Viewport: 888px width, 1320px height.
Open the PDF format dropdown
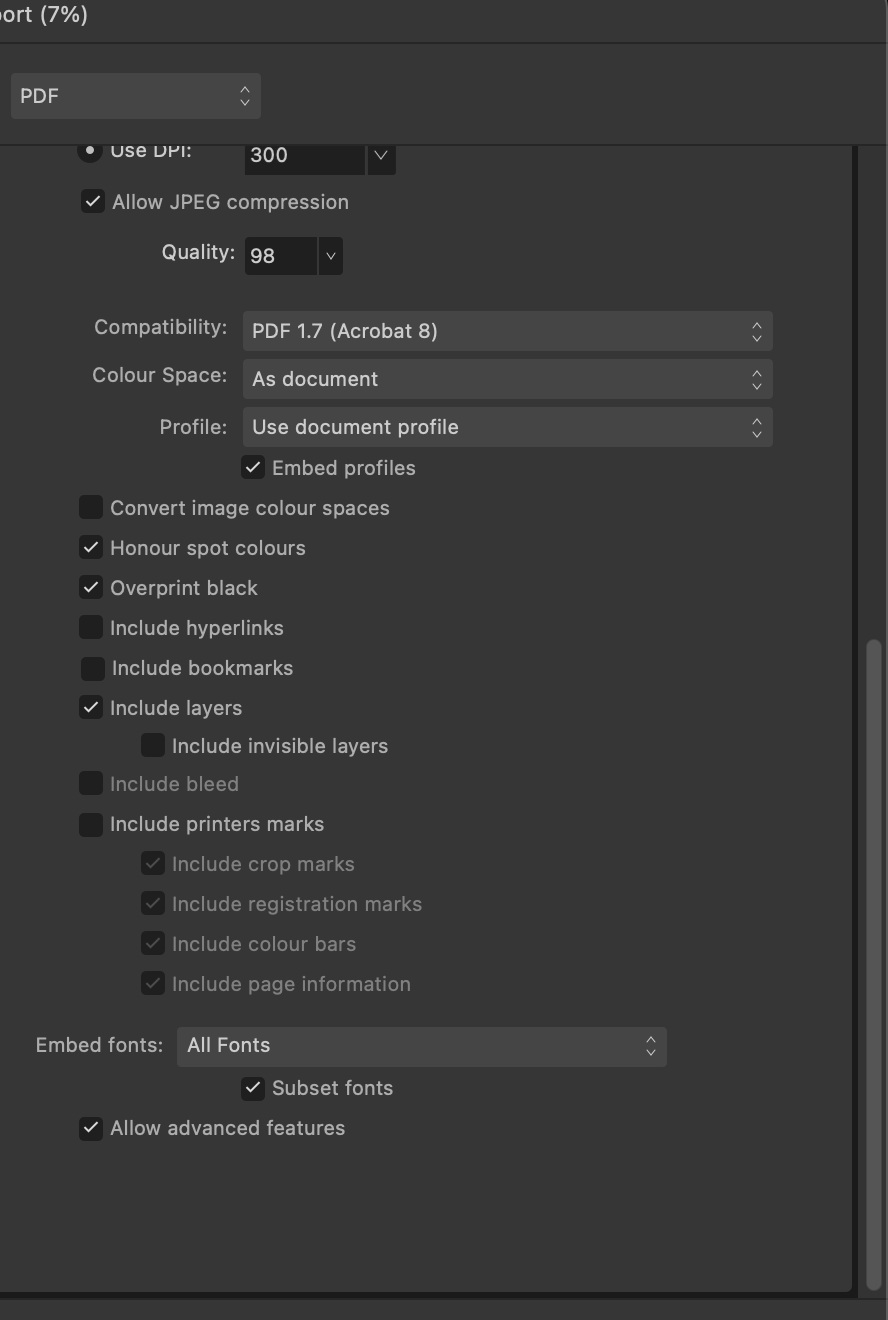coord(136,96)
